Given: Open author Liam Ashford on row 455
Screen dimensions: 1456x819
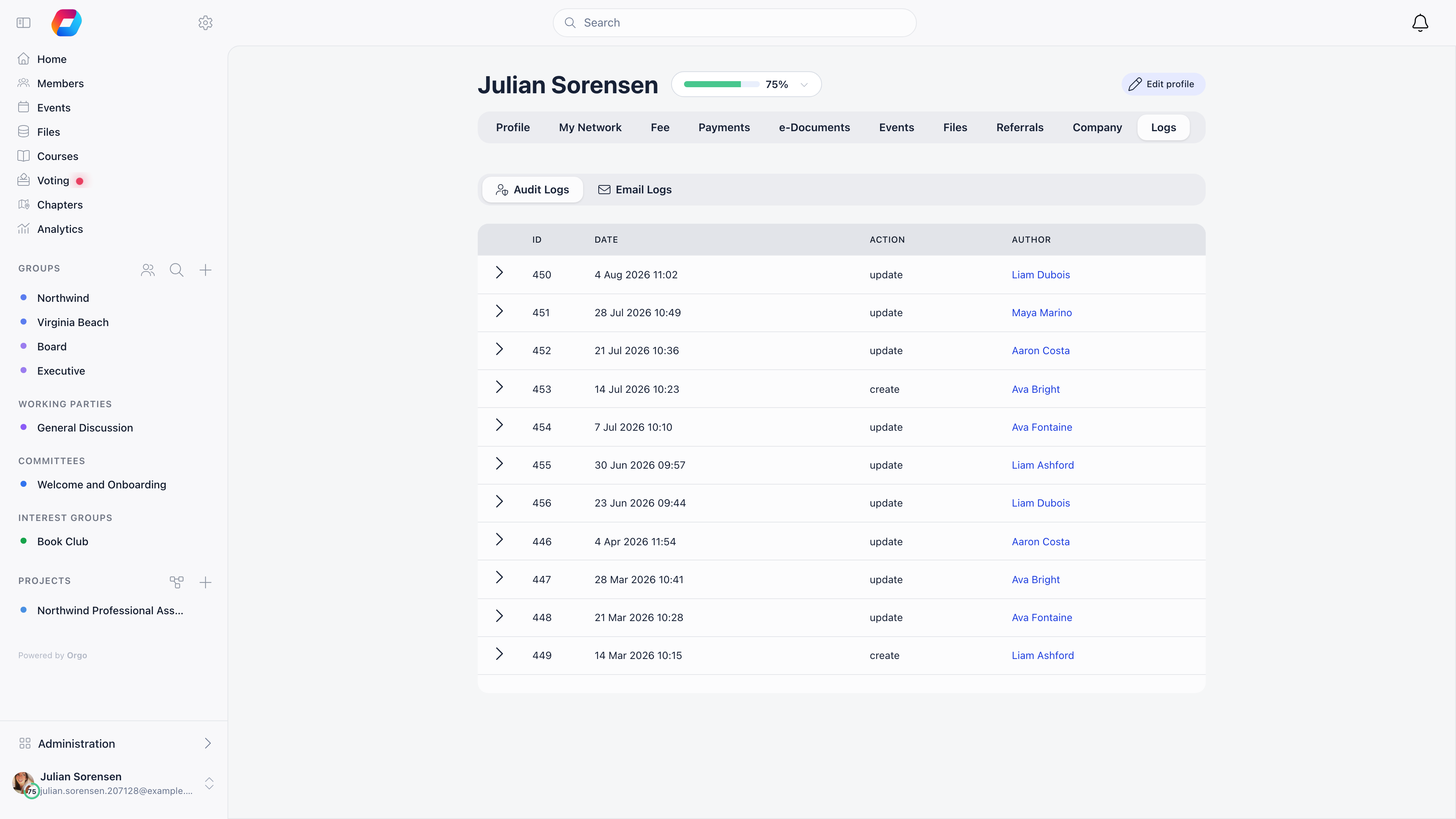Looking at the screenshot, I should (1043, 464).
